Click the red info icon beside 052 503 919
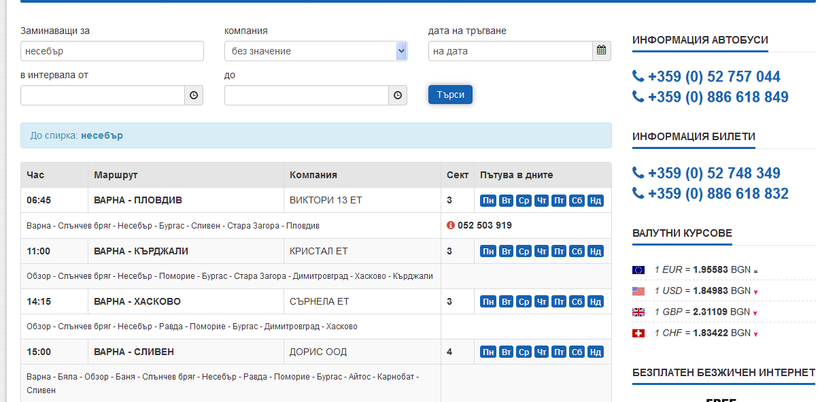This screenshot has width=820, height=402. tap(451, 226)
